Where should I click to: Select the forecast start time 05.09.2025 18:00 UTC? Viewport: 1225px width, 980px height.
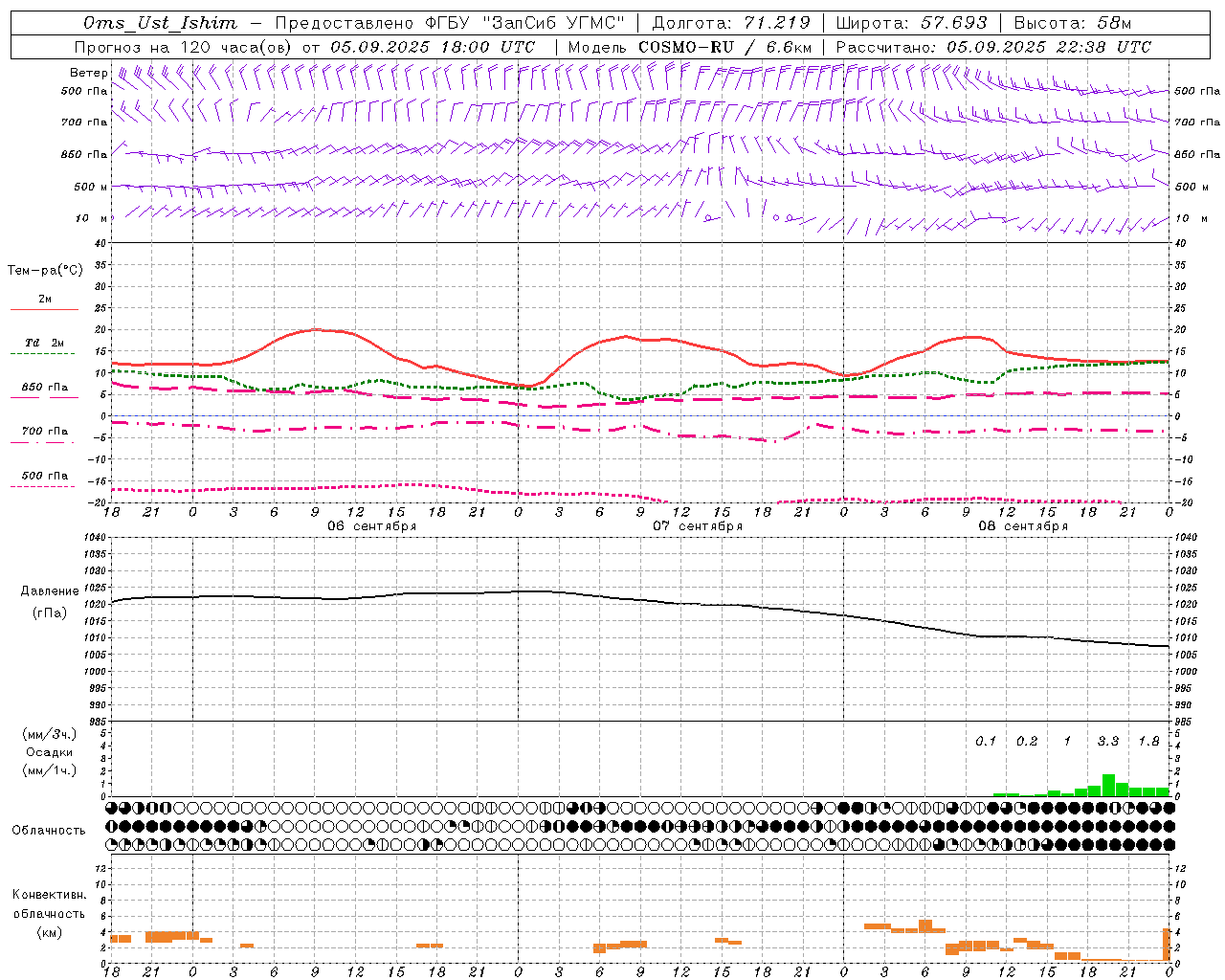(433, 47)
